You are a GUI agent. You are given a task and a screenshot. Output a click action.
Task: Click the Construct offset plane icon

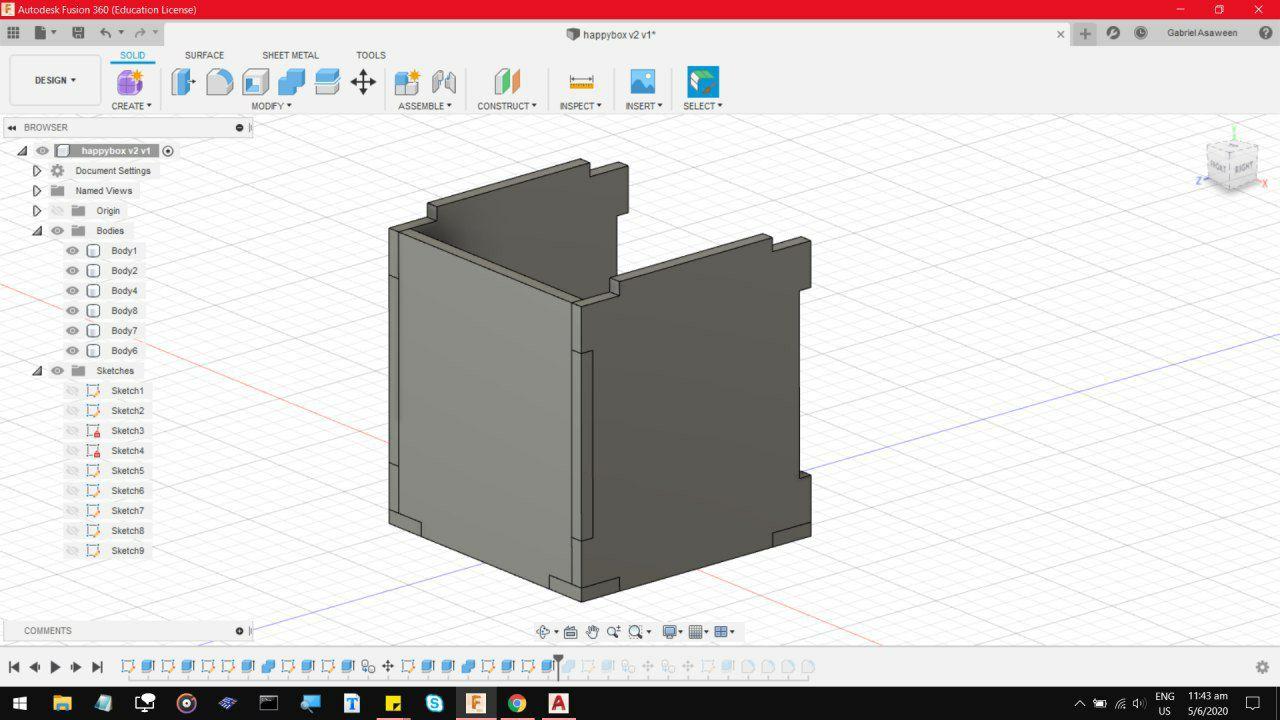click(x=507, y=82)
